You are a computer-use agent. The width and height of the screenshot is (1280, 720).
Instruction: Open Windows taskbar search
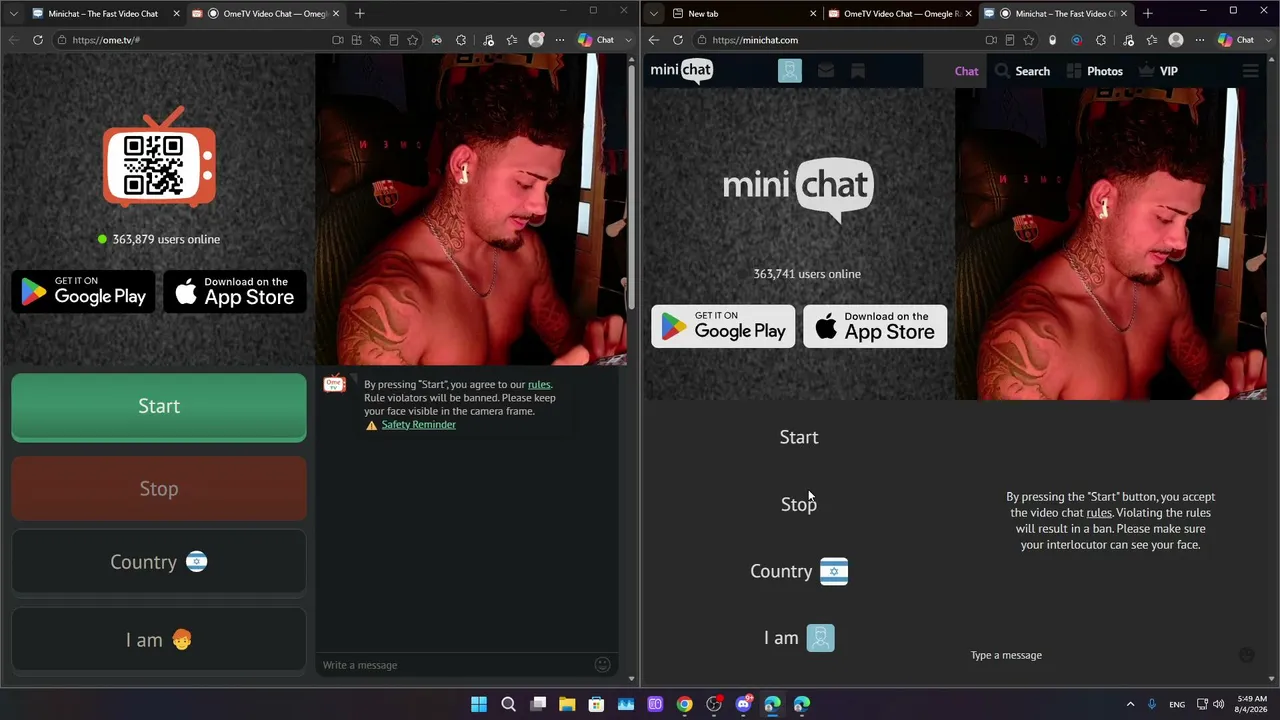(x=508, y=704)
